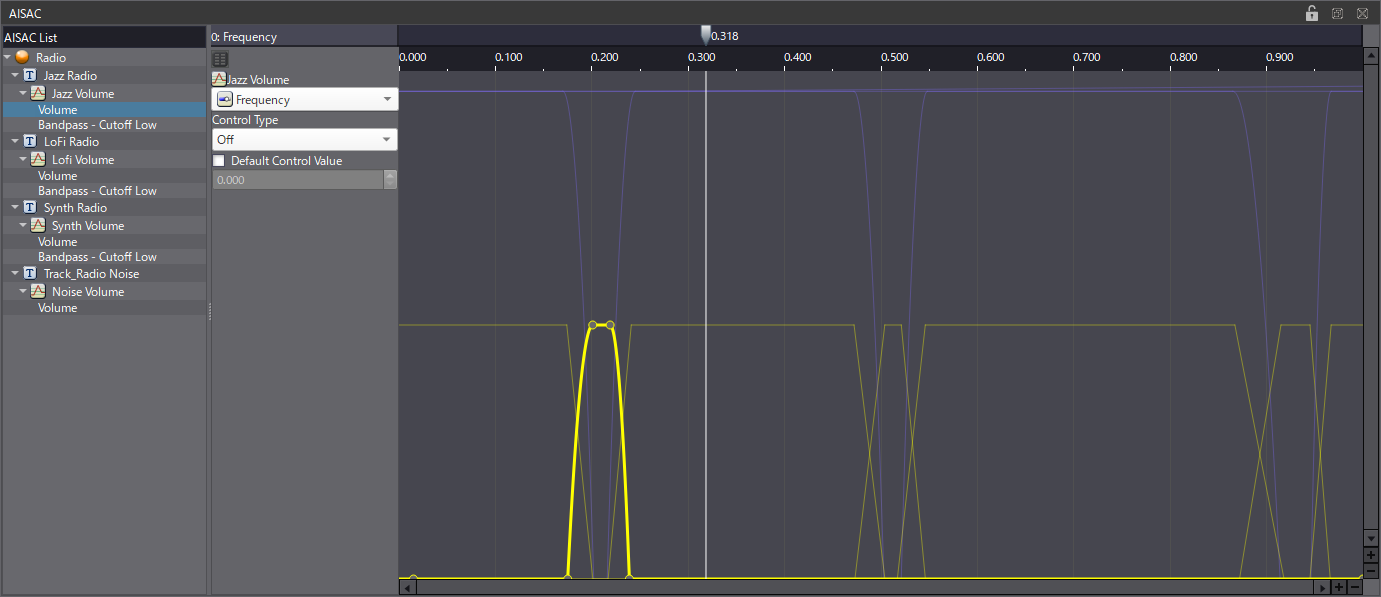Click the playhead marker at 0.318

[706, 35]
